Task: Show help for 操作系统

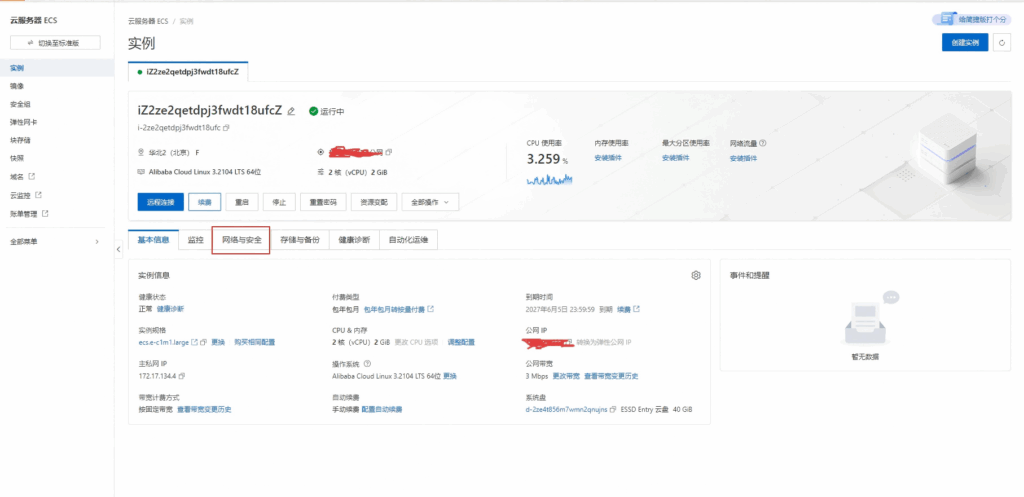Action: (x=367, y=364)
